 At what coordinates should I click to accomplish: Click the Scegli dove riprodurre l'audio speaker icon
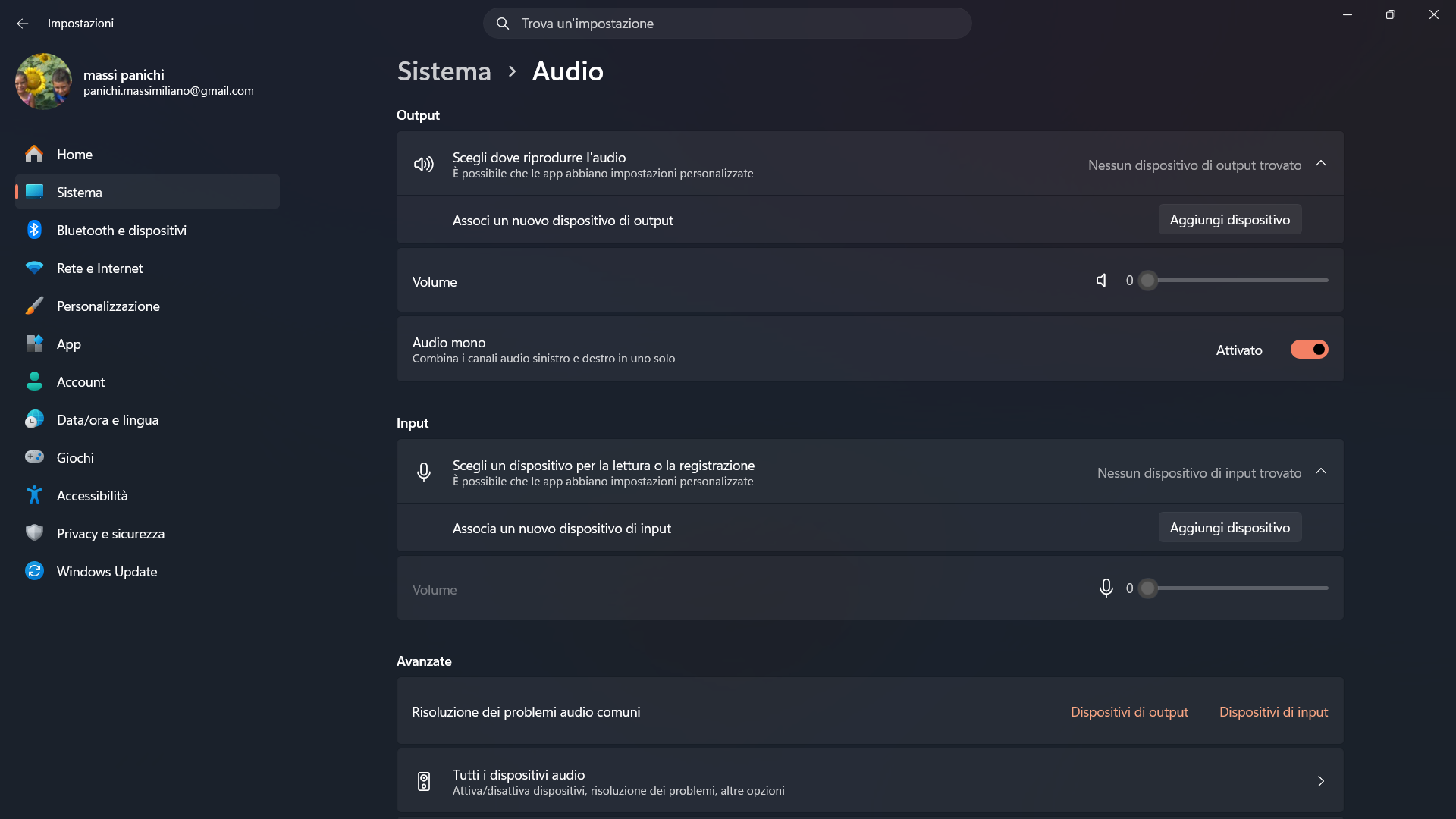(424, 164)
